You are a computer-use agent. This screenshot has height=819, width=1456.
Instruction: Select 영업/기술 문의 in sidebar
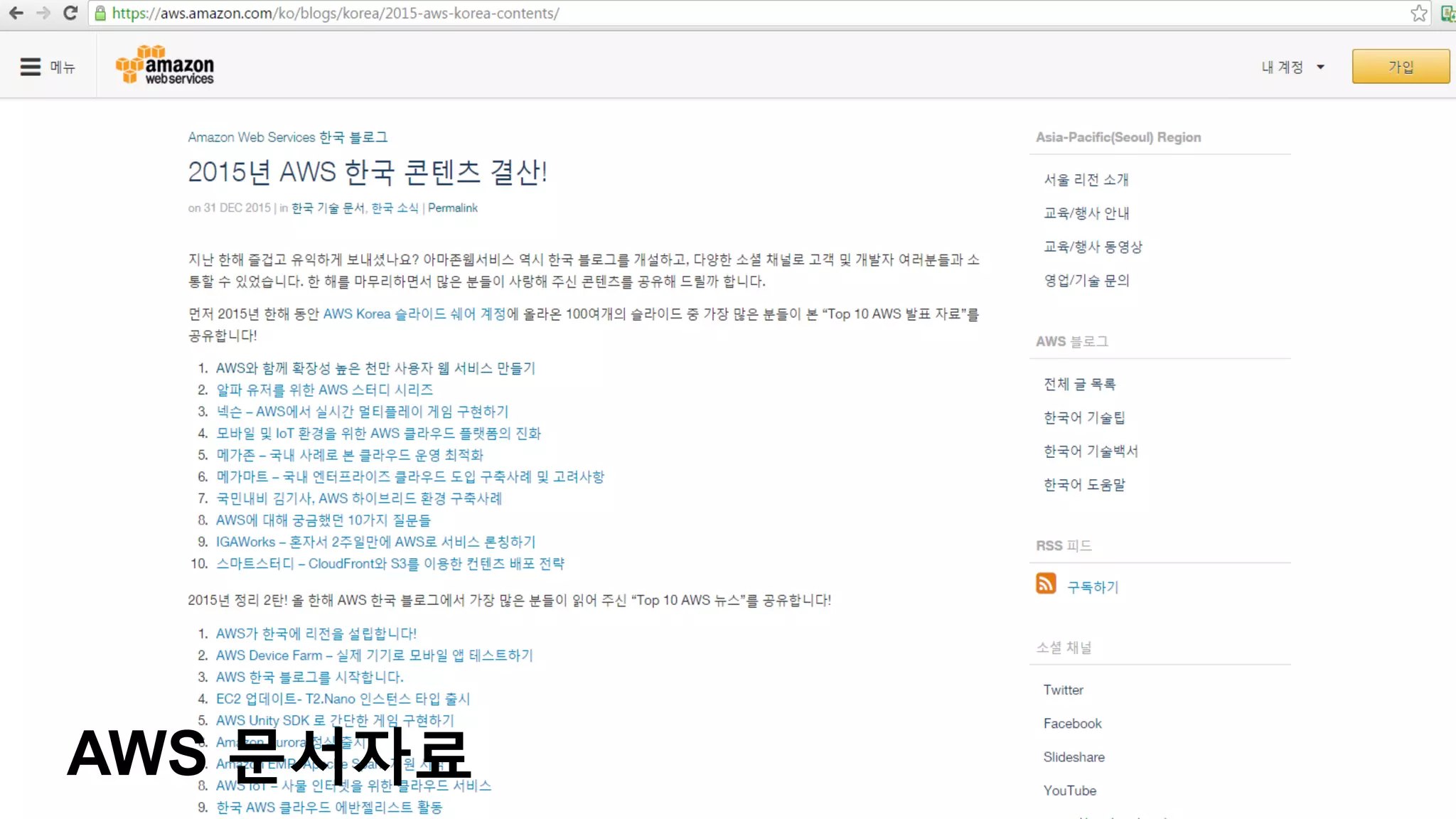click(x=1086, y=280)
